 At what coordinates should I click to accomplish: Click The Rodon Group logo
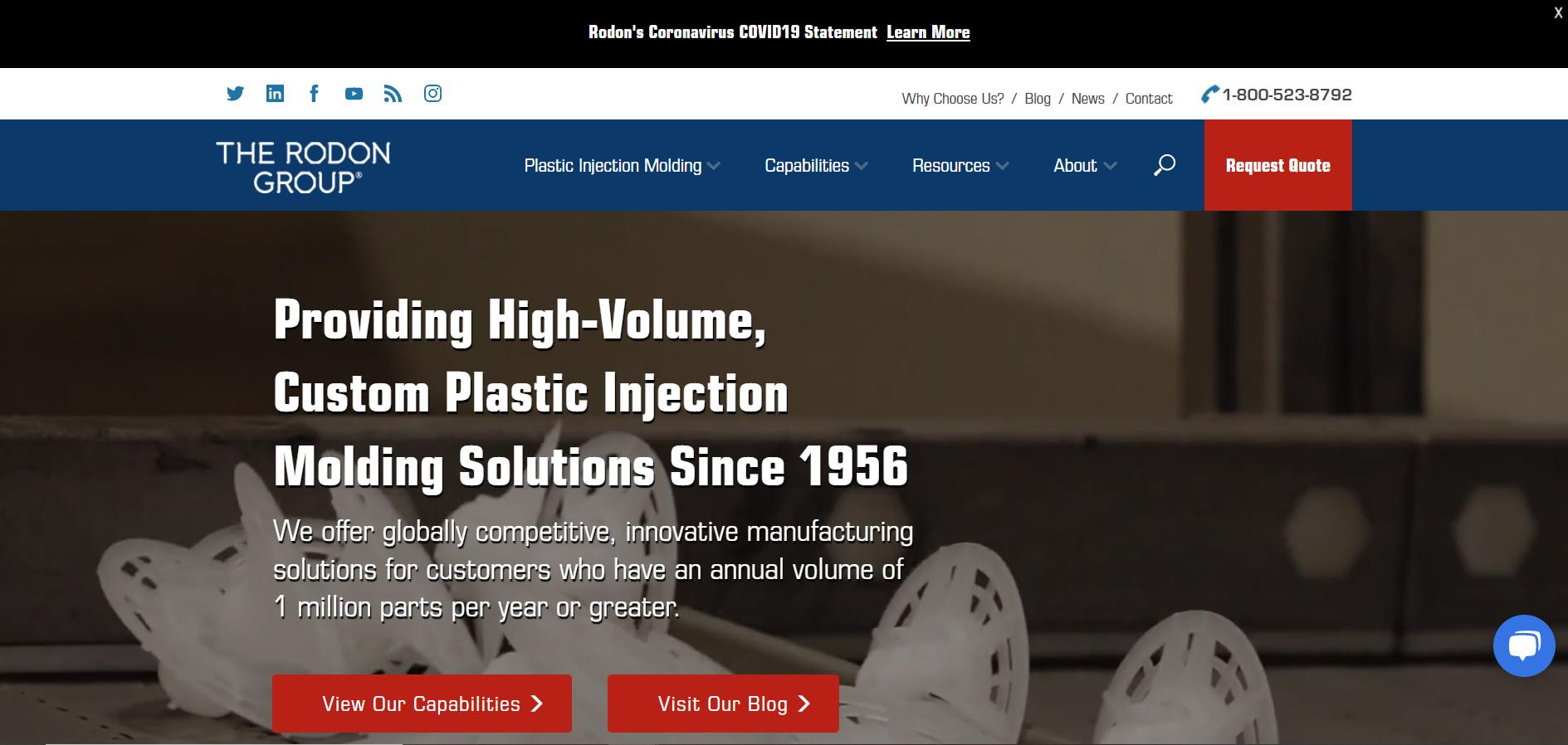[303, 167]
